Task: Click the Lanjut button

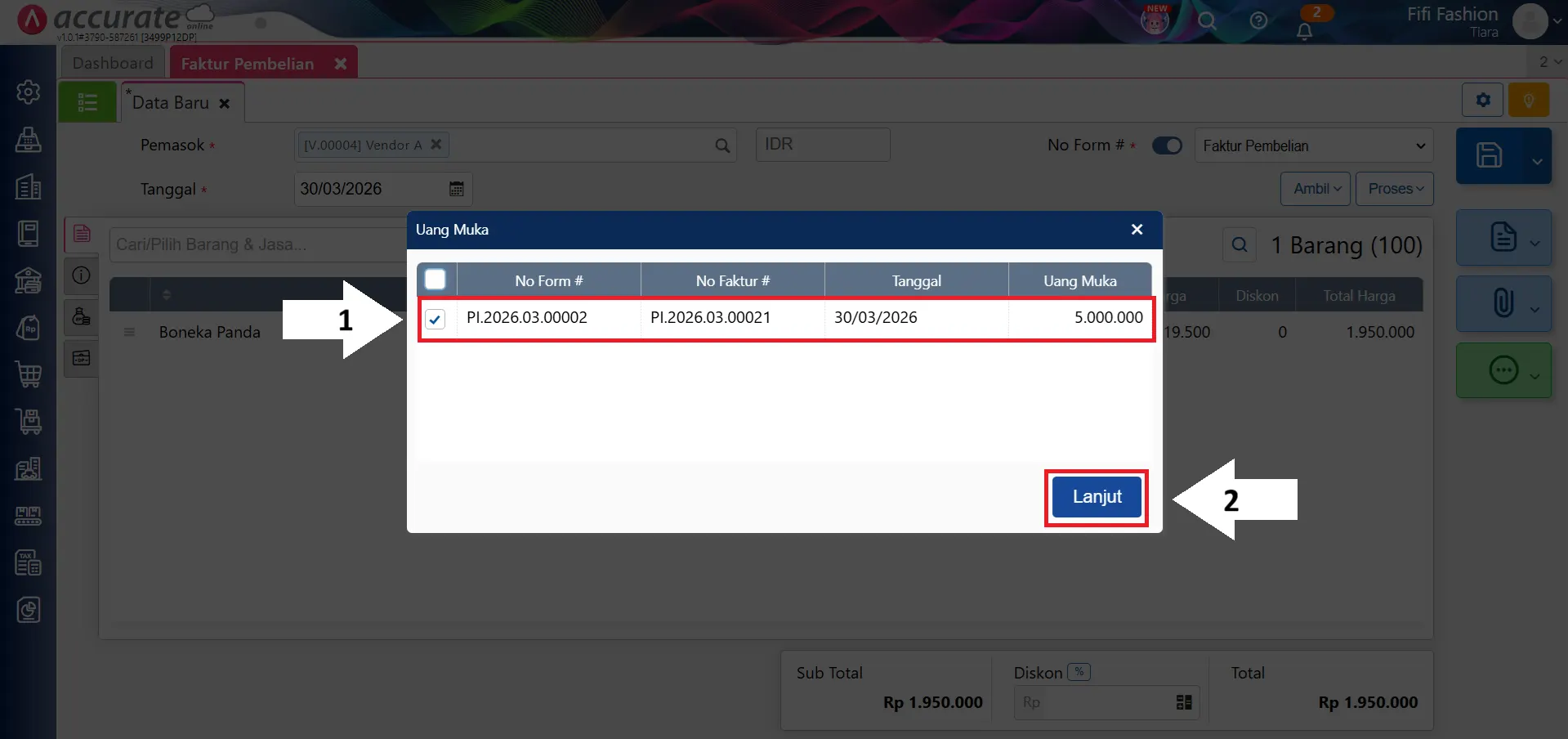Action: coord(1096,497)
